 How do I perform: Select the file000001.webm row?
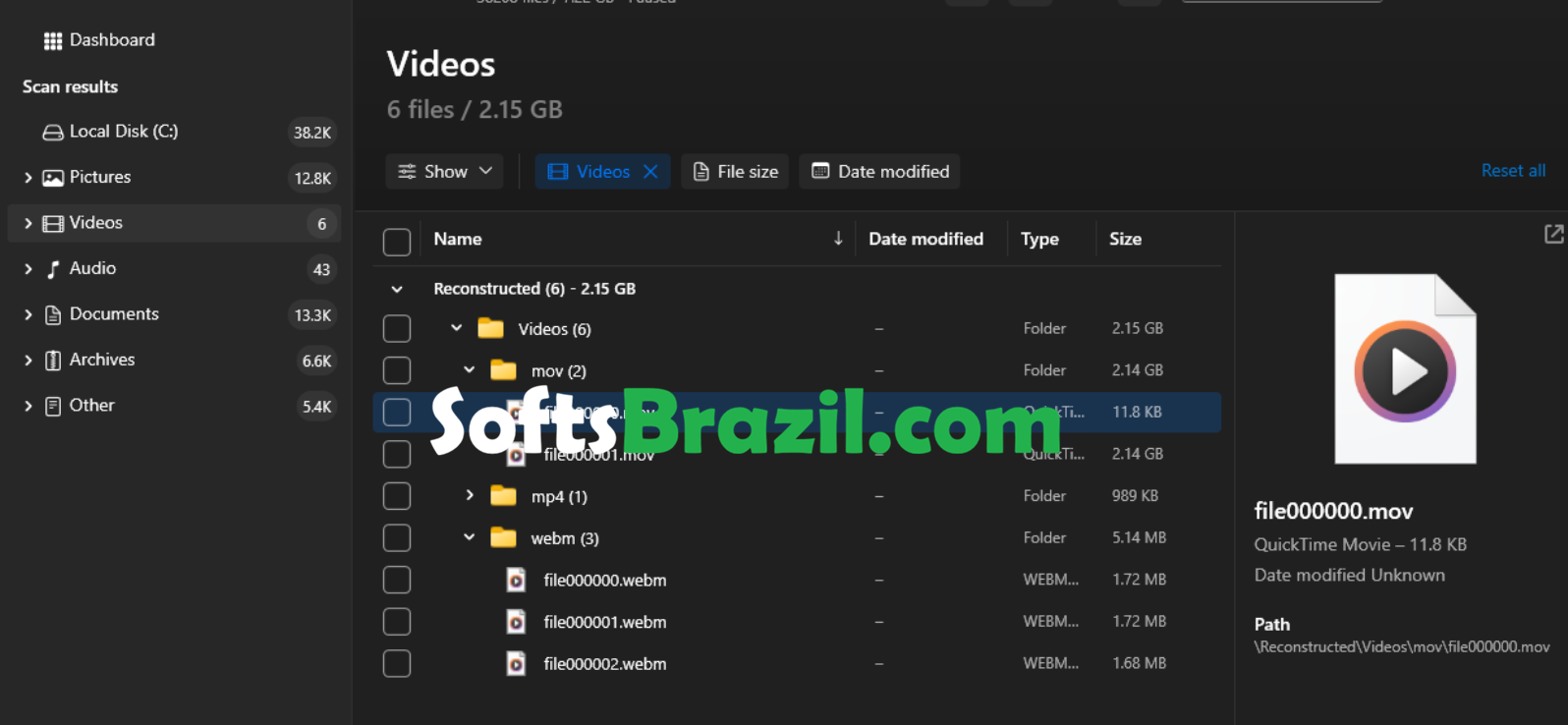click(x=797, y=622)
